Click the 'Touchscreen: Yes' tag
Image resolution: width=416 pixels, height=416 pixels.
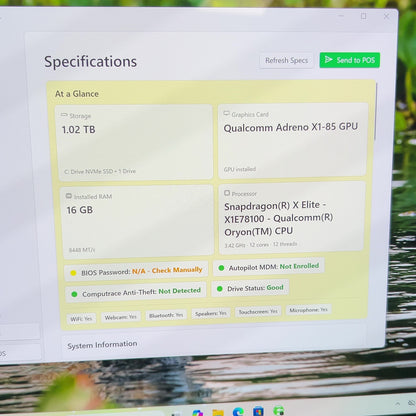tap(258, 312)
